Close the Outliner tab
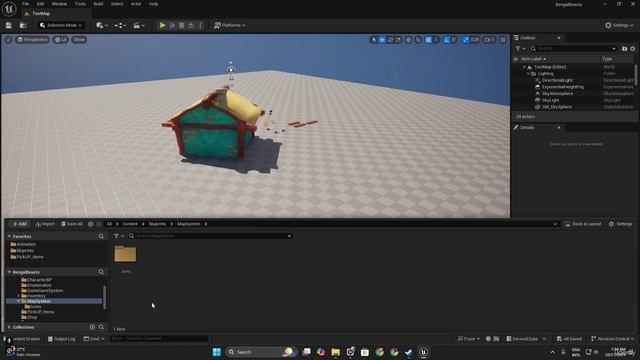Screen dimensions: 640x360 click(x=559, y=38)
